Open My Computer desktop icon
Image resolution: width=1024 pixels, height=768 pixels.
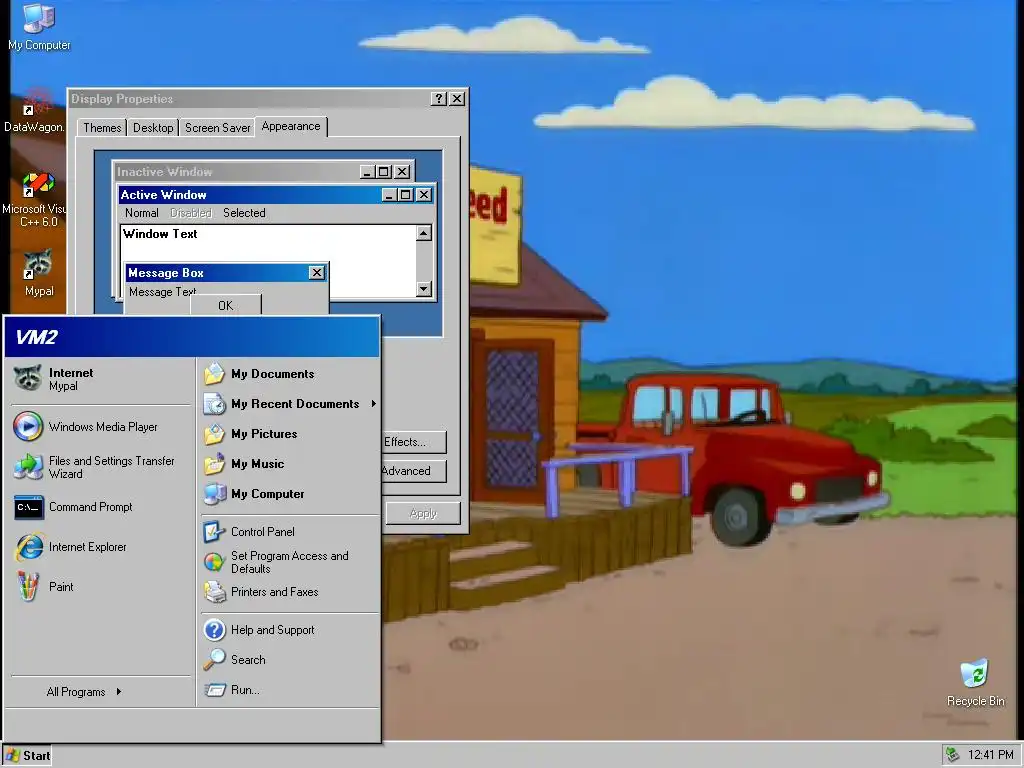[39, 27]
